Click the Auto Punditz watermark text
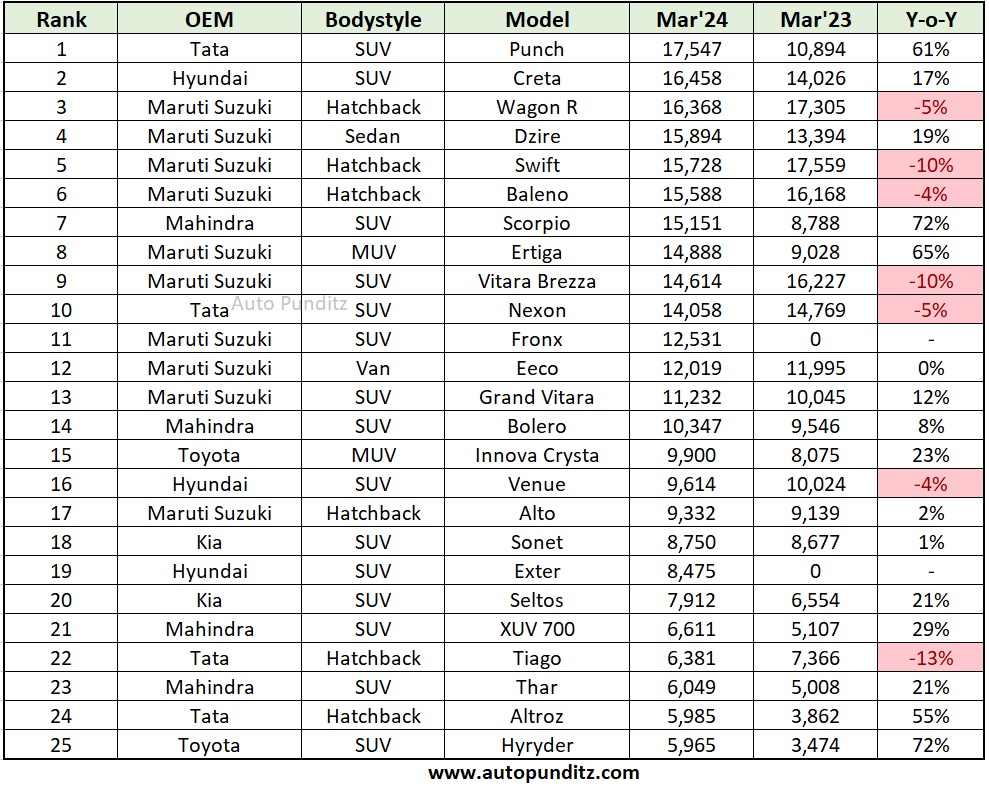989x788 pixels. coord(289,303)
